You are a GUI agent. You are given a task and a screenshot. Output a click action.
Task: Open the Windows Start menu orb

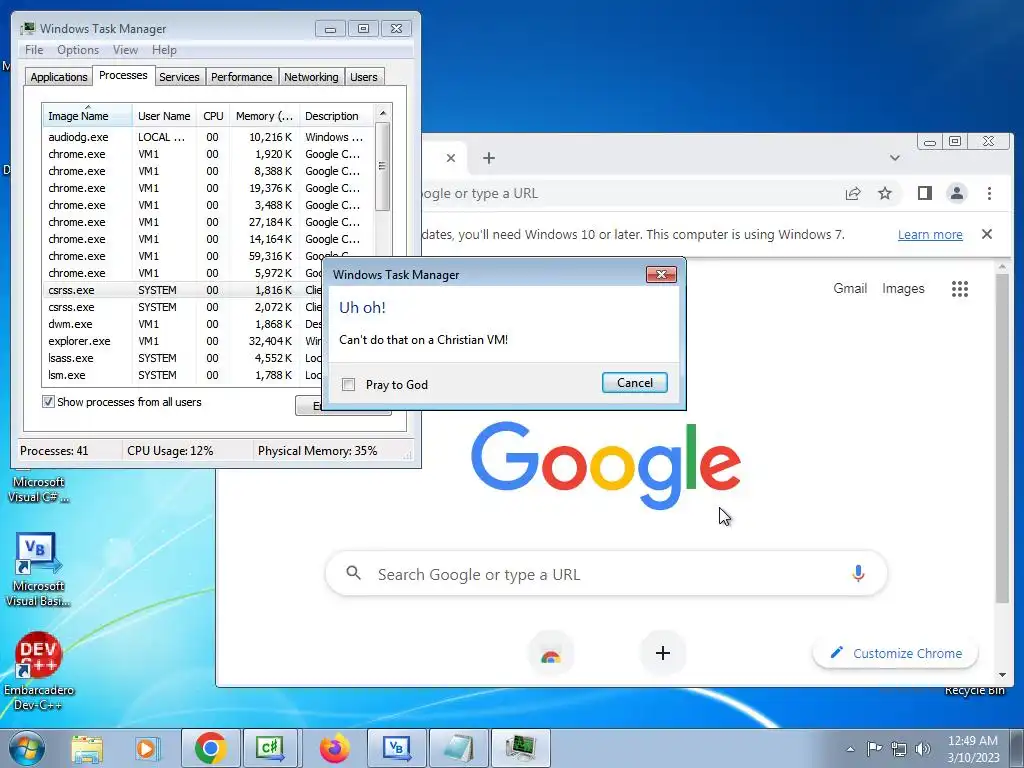[x=26, y=748]
